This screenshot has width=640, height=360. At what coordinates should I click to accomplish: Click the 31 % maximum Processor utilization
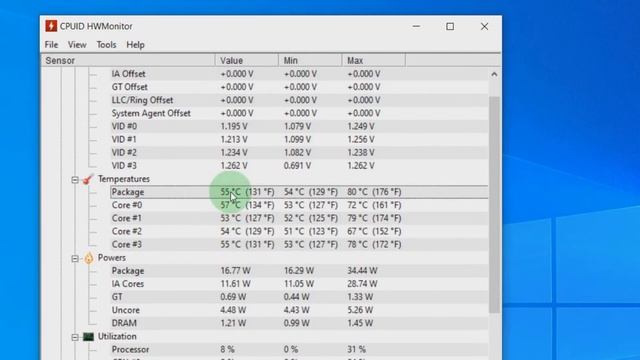pyautogui.click(x=356, y=349)
